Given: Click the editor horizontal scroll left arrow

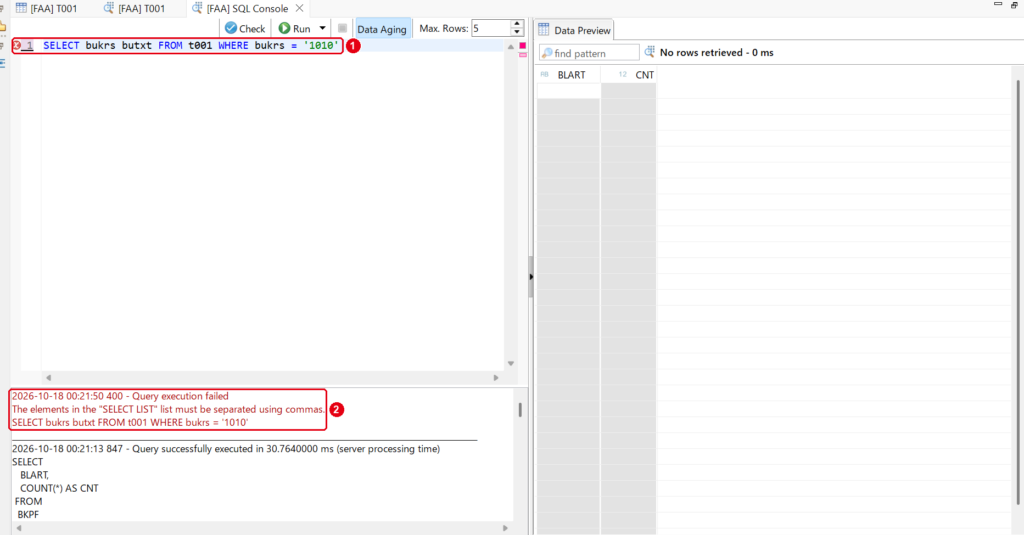Looking at the screenshot, I should (x=48, y=378).
